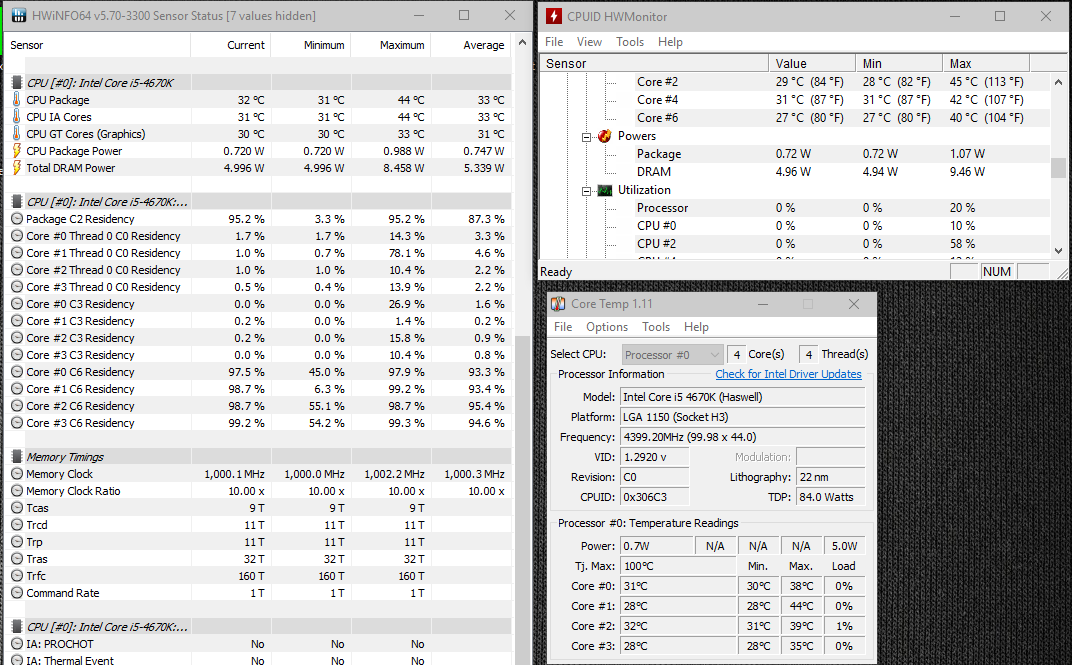Click the VID value field in Core Temp
This screenshot has height=665, width=1072.
pyautogui.click(x=654, y=457)
